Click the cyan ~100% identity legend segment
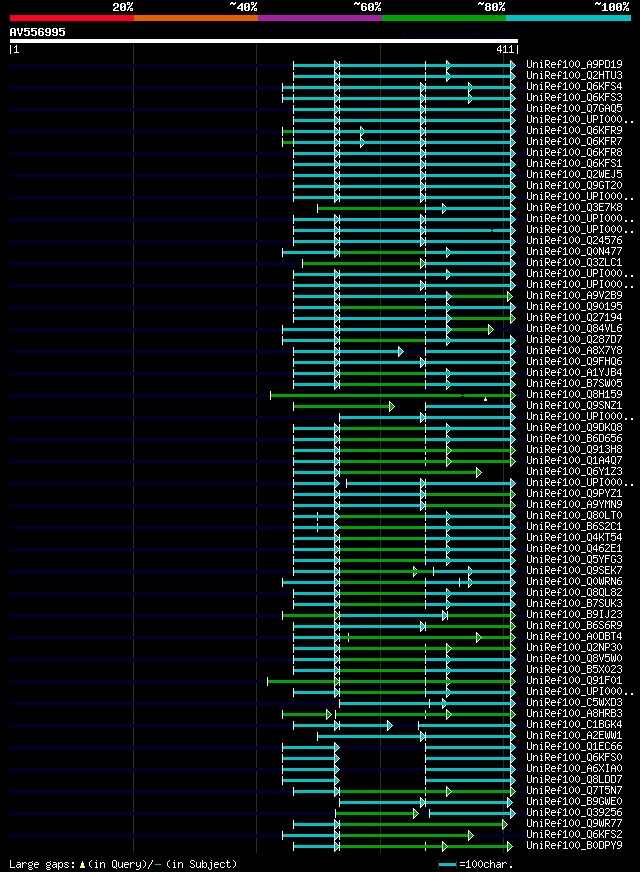This screenshot has width=640, height=872. tap(568, 18)
